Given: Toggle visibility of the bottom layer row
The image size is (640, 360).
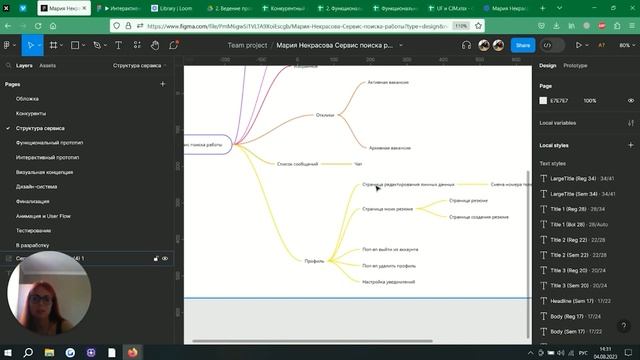Looking at the screenshot, I should click(x=165, y=258).
